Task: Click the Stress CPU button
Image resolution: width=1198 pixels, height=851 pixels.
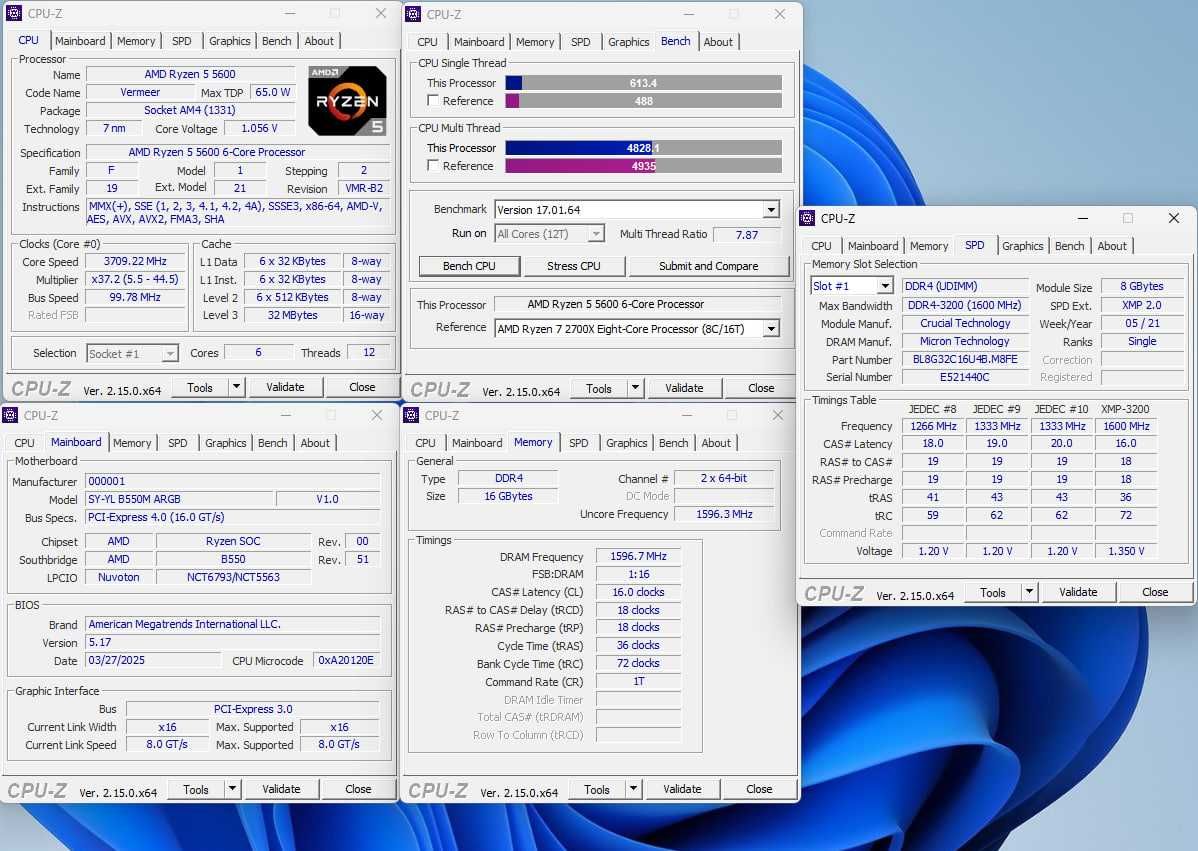Action: (x=574, y=266)
